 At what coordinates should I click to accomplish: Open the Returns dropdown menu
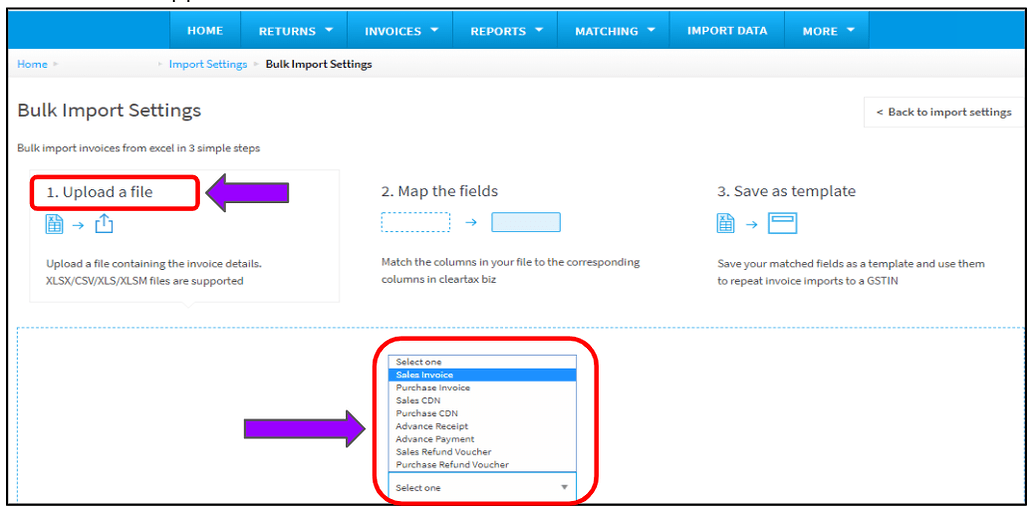[x=294, y=31]
